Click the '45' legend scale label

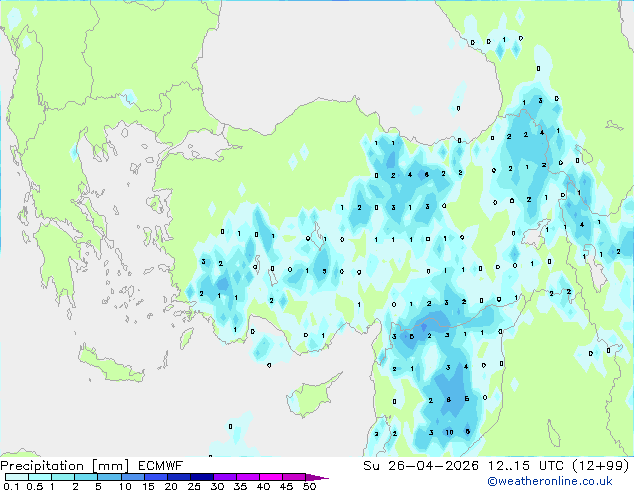pyautogui.click(x=286, y=486)
